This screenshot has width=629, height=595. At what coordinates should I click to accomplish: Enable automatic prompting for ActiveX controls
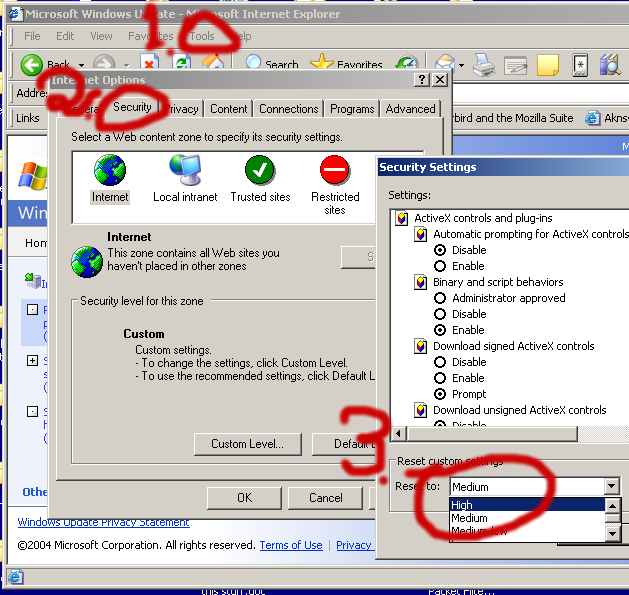tap(440, 266)
